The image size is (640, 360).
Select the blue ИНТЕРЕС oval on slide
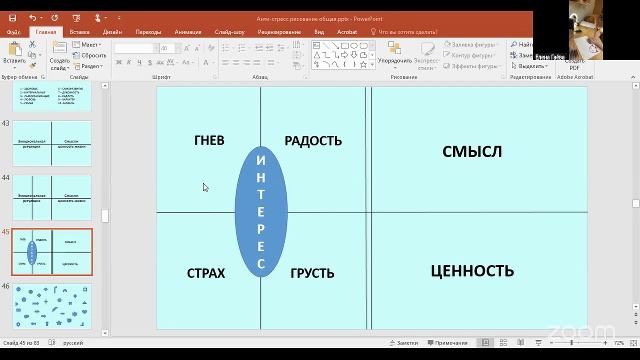point(261,212)
